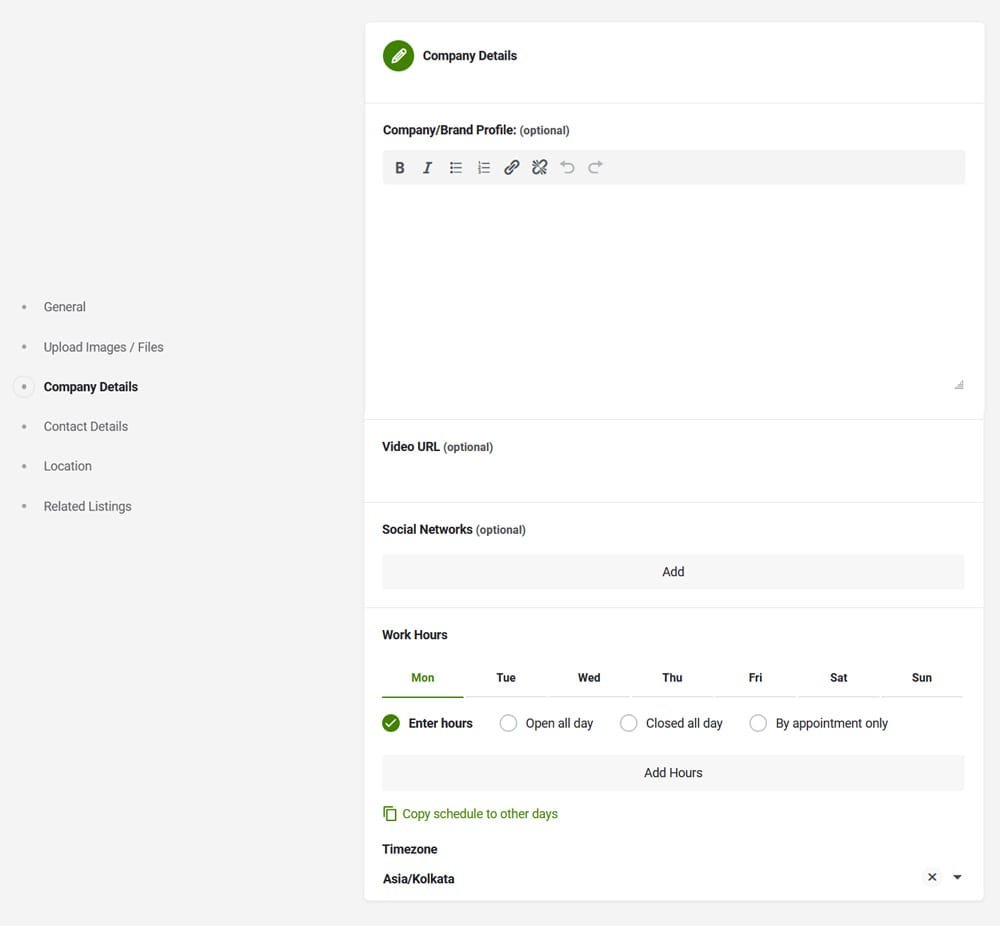
Task: Add a social network entry
Action: [x=673, y=572]
